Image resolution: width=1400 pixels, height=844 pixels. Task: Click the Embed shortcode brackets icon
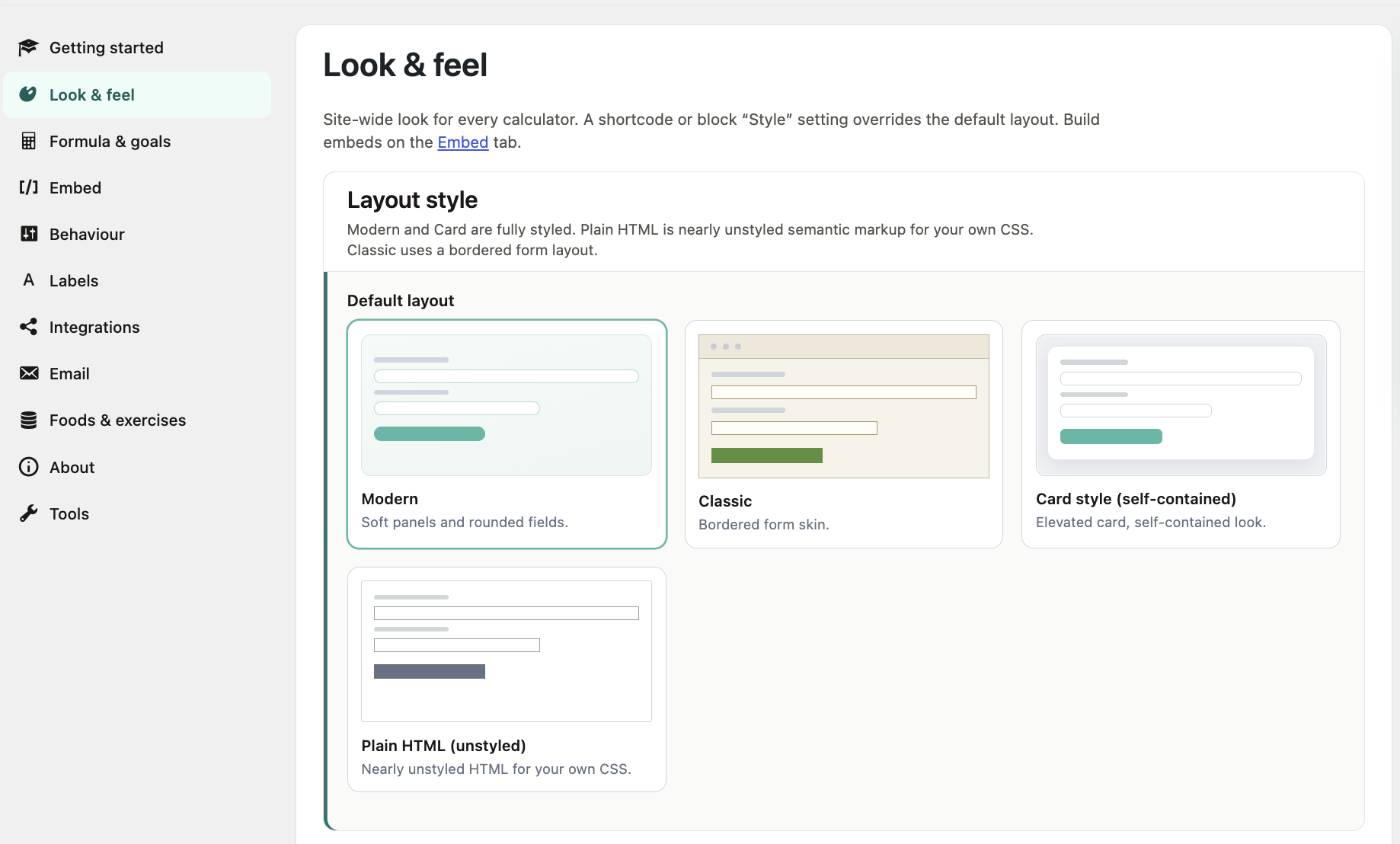click(x=28, y=187)
